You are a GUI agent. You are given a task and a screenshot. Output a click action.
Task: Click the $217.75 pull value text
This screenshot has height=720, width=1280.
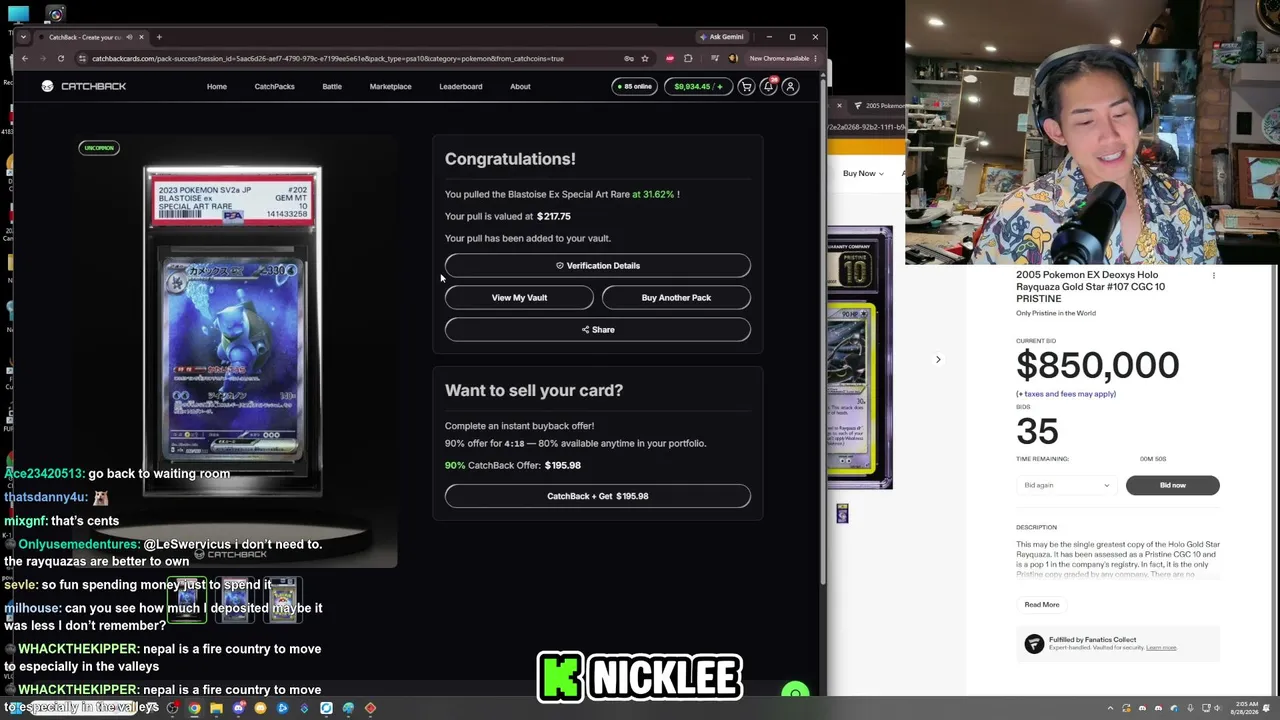(x=554, y=216)
